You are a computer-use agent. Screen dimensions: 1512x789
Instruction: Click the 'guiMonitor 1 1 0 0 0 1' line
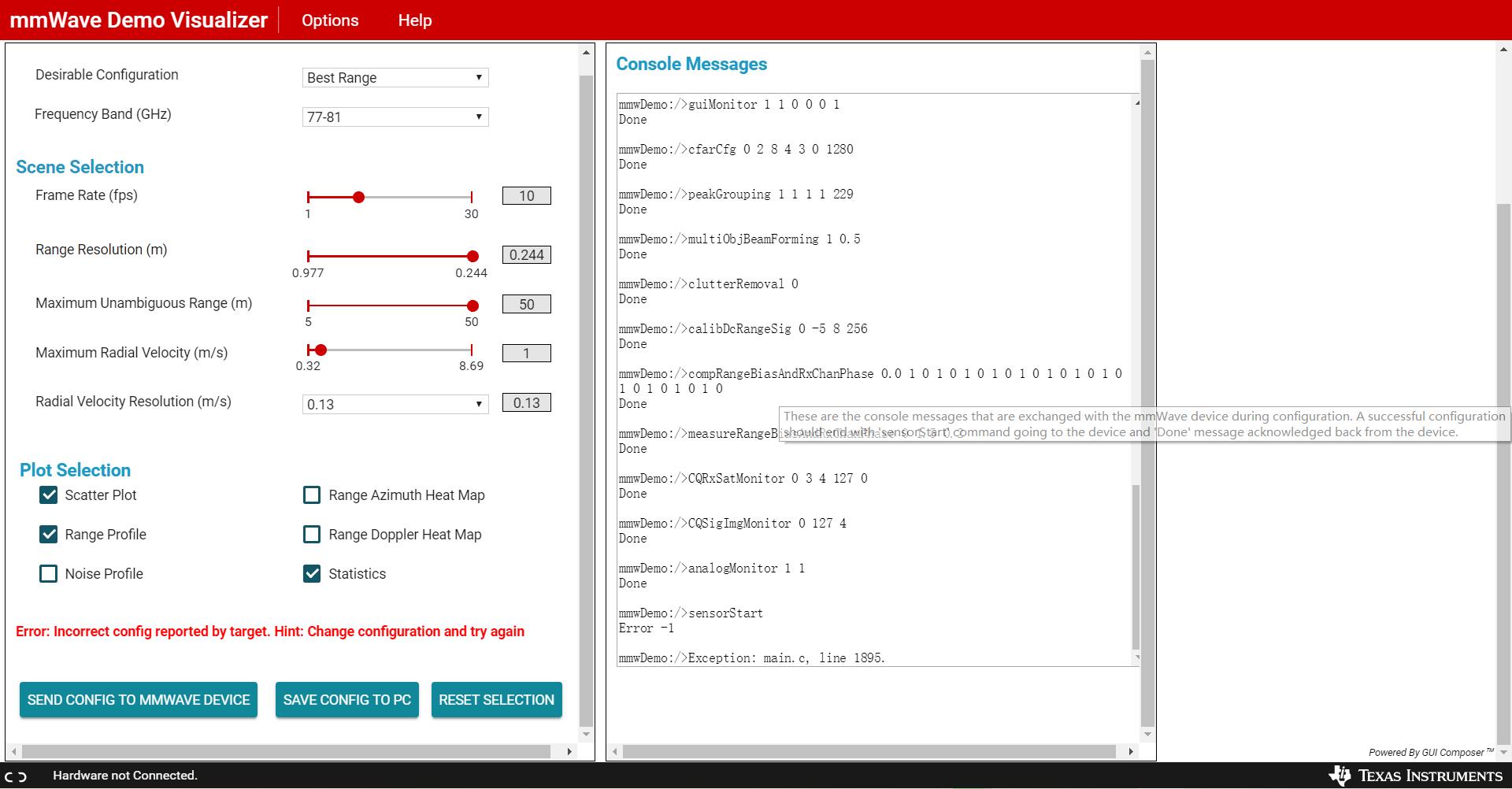(729, 105)
